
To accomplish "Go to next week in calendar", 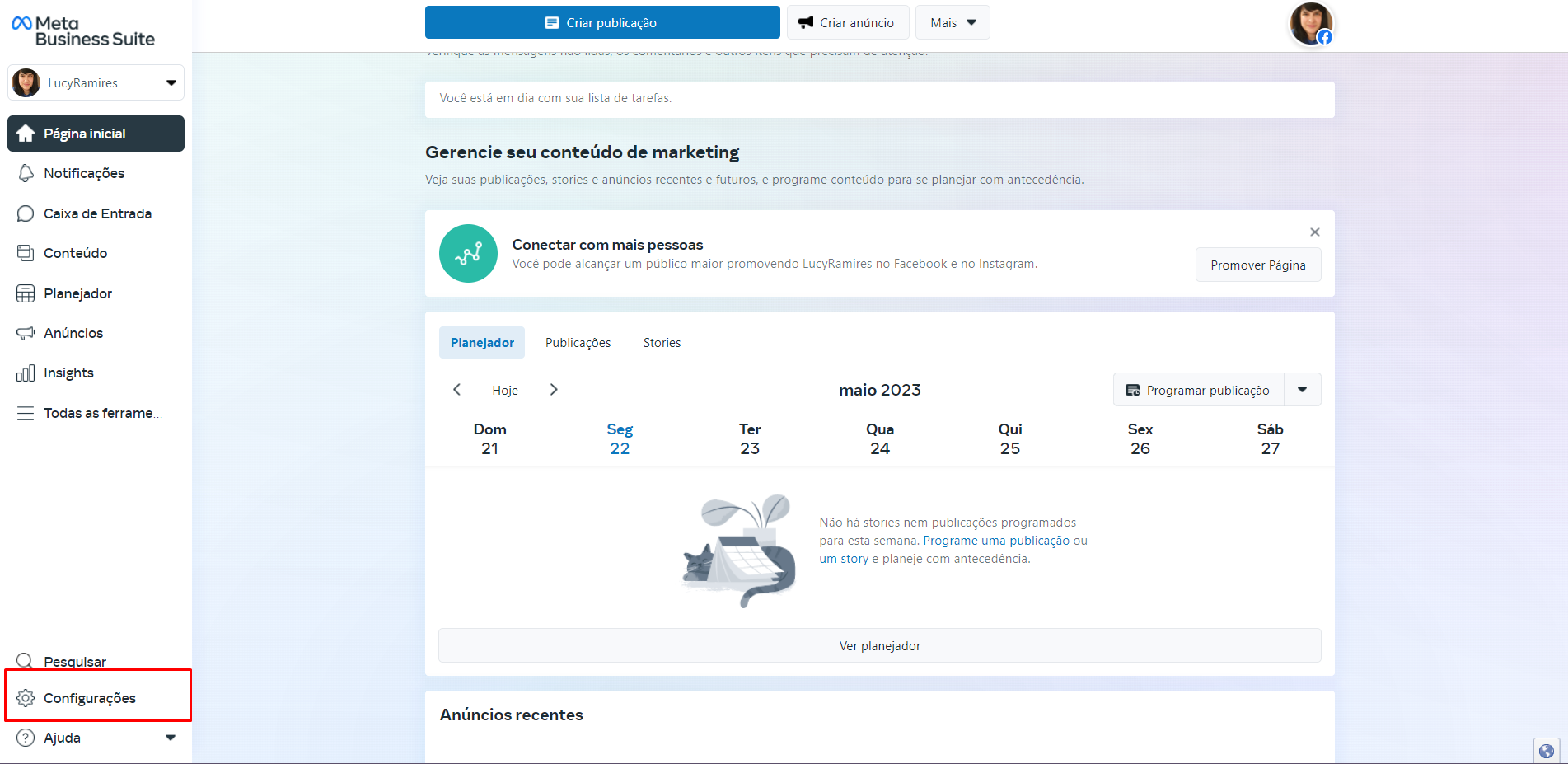I will pyautogui.click(x=554, y=390).
